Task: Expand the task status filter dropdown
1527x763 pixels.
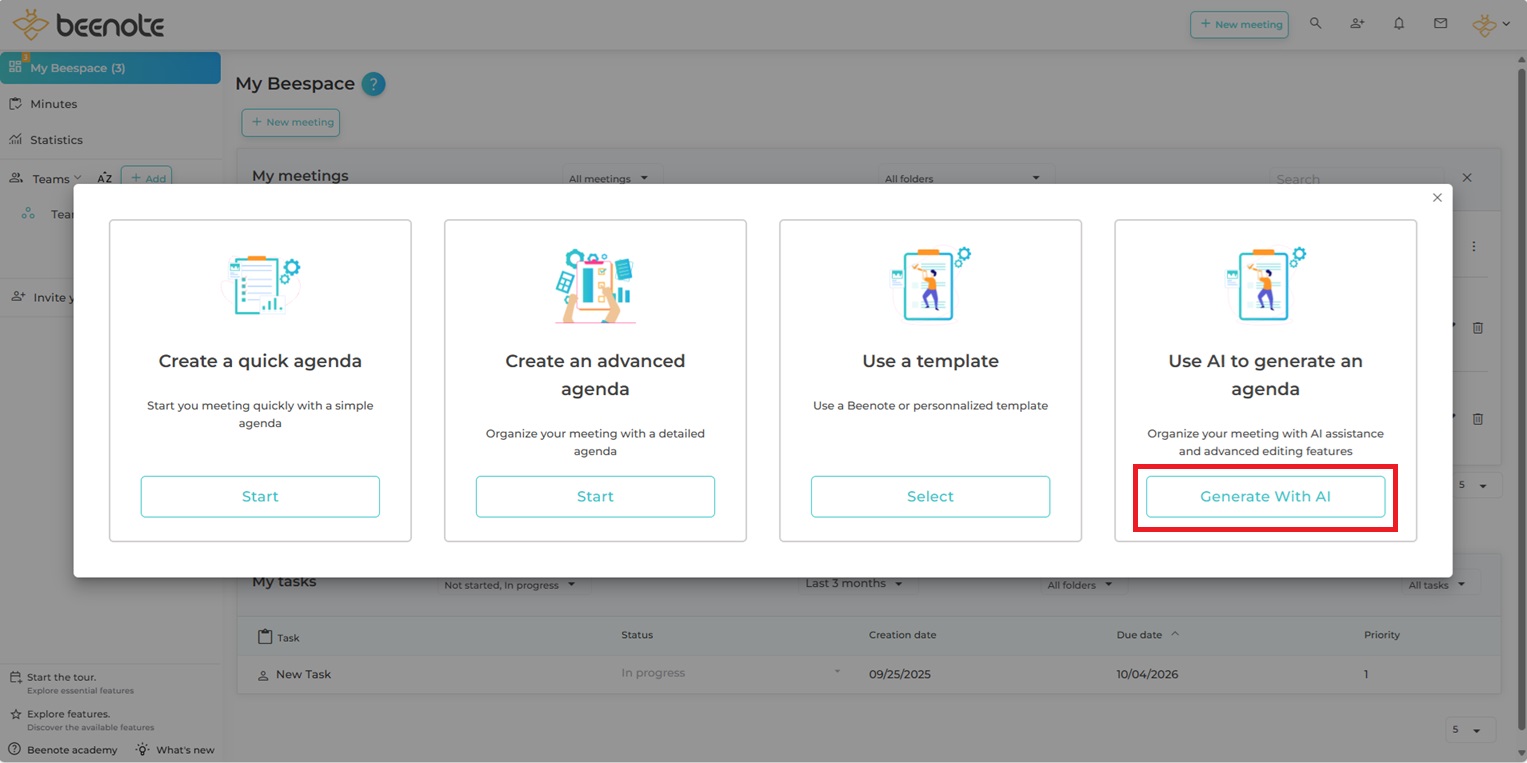Action: pos(510,585)
